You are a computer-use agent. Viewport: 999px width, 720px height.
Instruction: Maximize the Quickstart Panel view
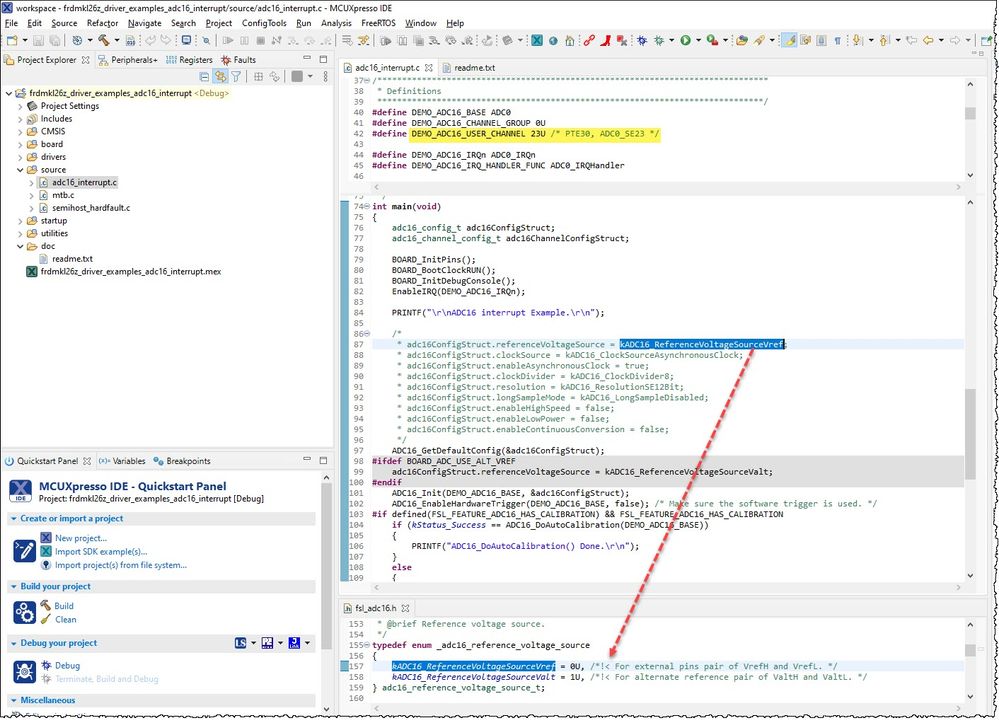322,460
